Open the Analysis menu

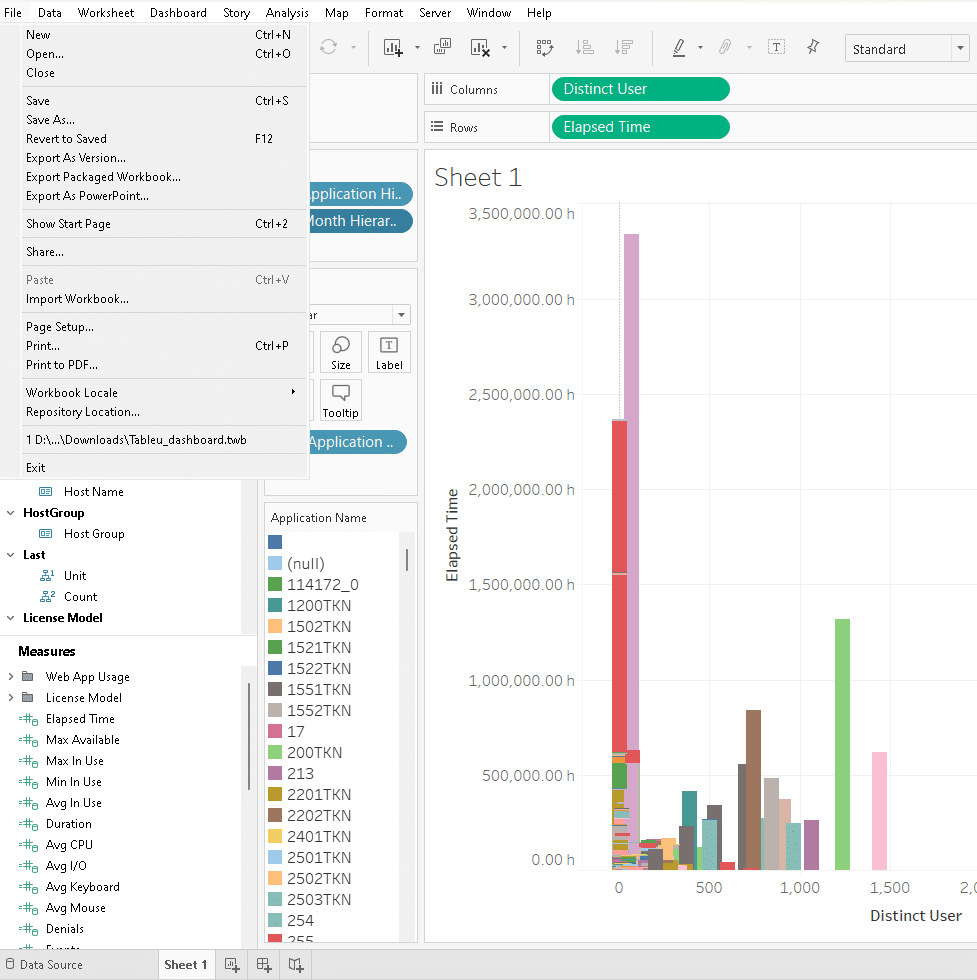coord(287,12)
